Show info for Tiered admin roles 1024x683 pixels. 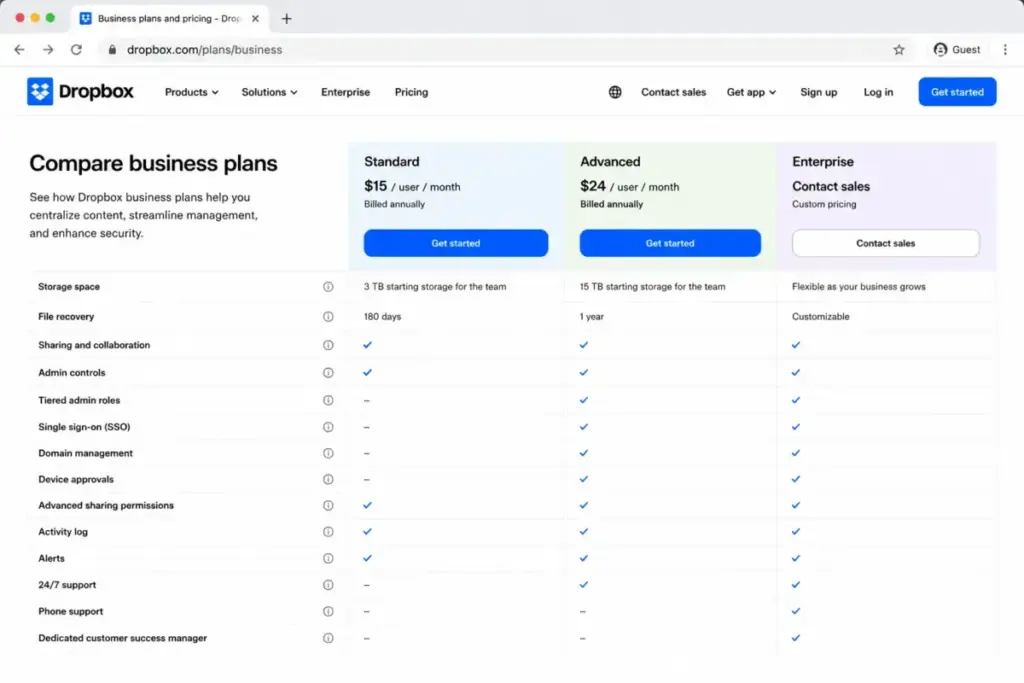click(x=328, y=400)
